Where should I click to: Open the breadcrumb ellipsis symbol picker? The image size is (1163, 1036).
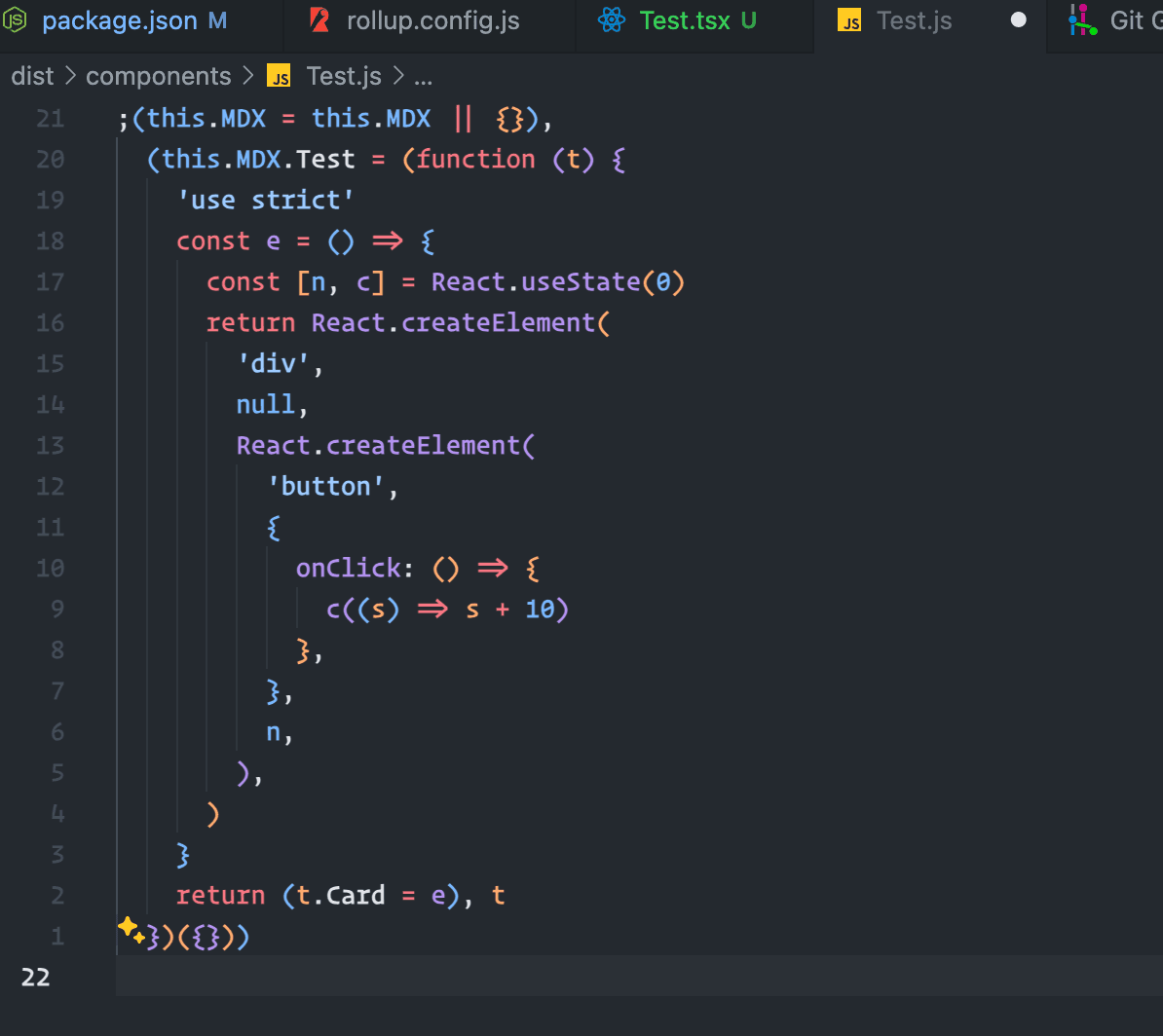[424, 76]
